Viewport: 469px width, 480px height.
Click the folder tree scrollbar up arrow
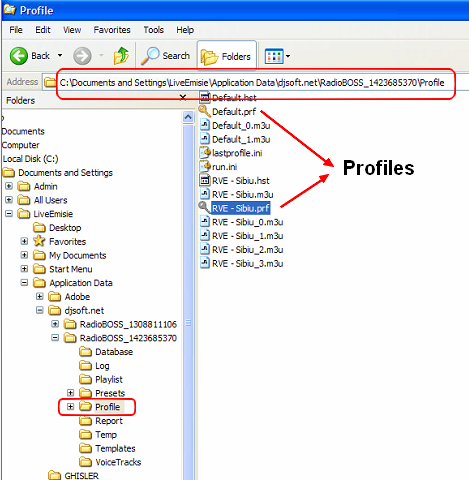[x=188, y=117]
